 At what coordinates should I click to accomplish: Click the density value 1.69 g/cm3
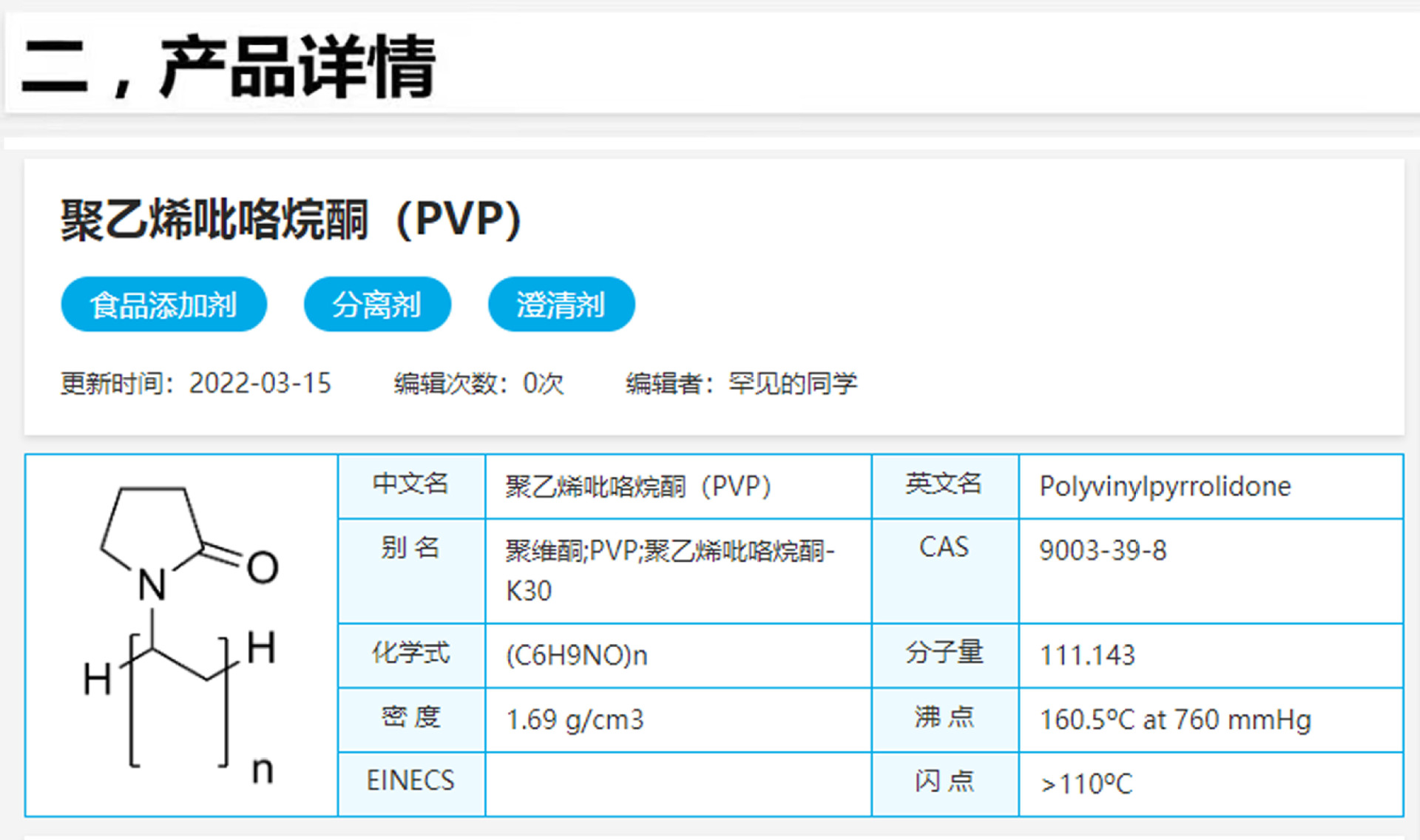click(575, 719)
